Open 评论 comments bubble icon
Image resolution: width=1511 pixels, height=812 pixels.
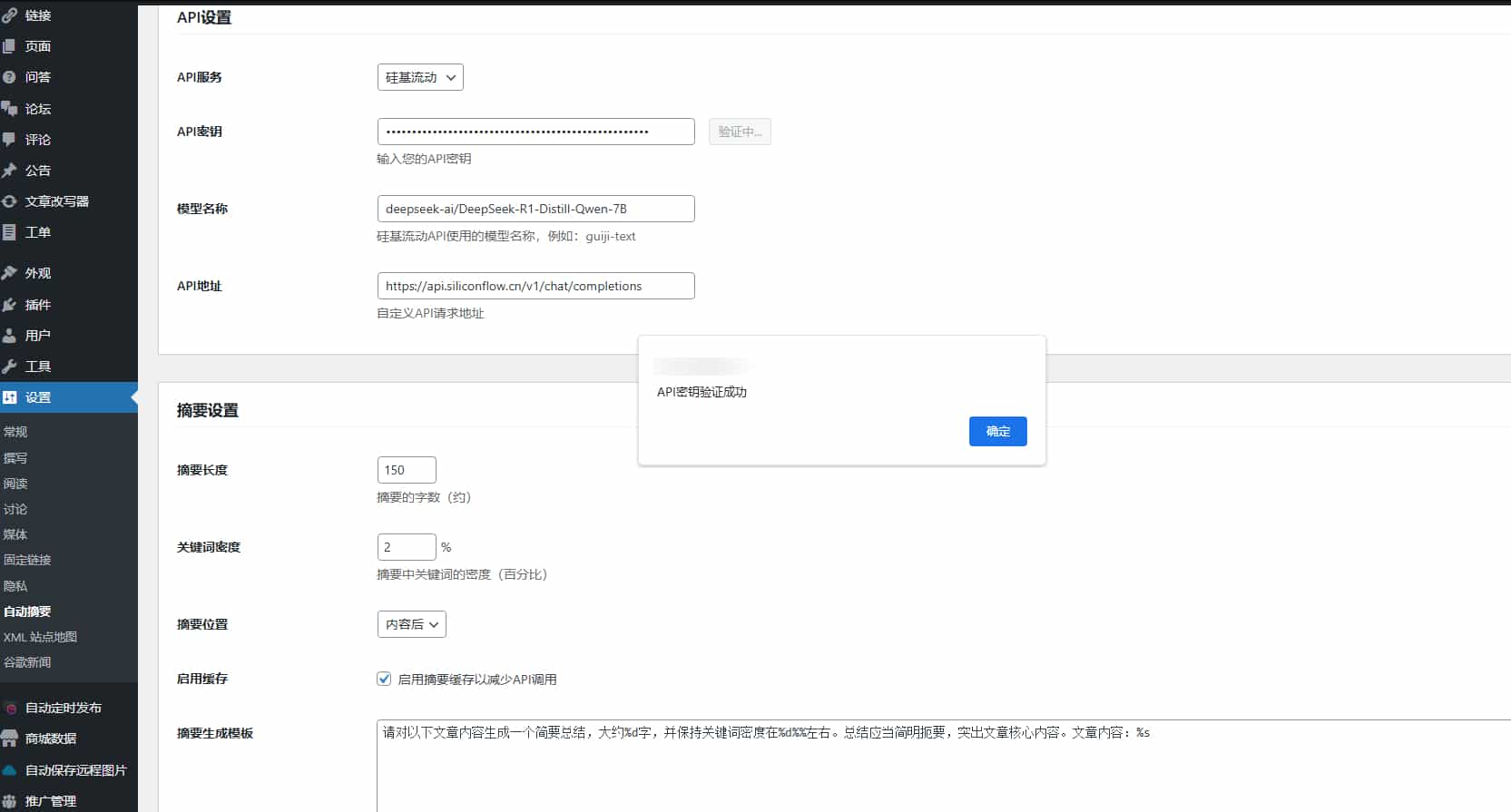tap(10, 140)
